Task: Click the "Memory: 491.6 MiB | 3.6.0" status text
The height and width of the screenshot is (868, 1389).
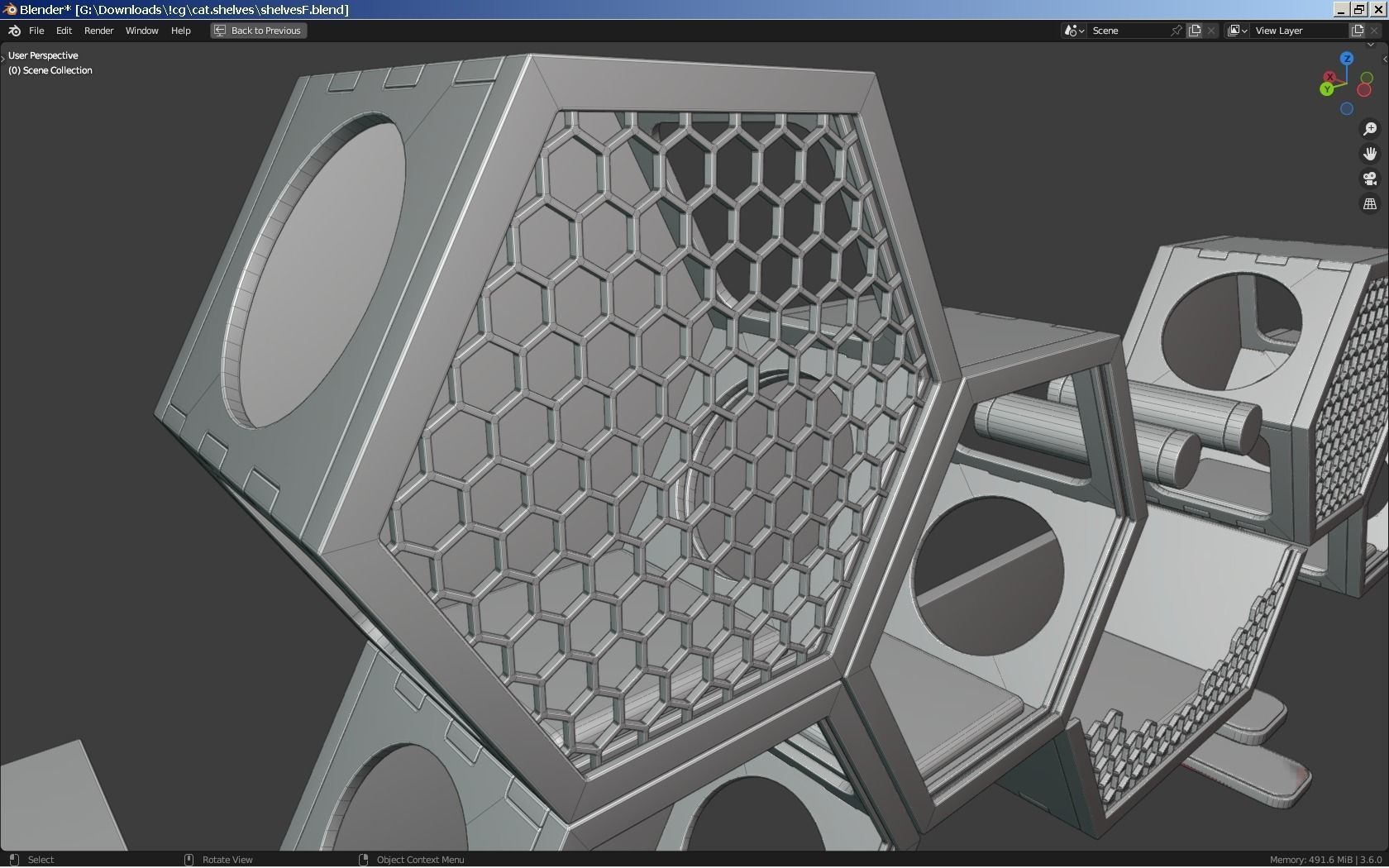Action: point(1325,860)
